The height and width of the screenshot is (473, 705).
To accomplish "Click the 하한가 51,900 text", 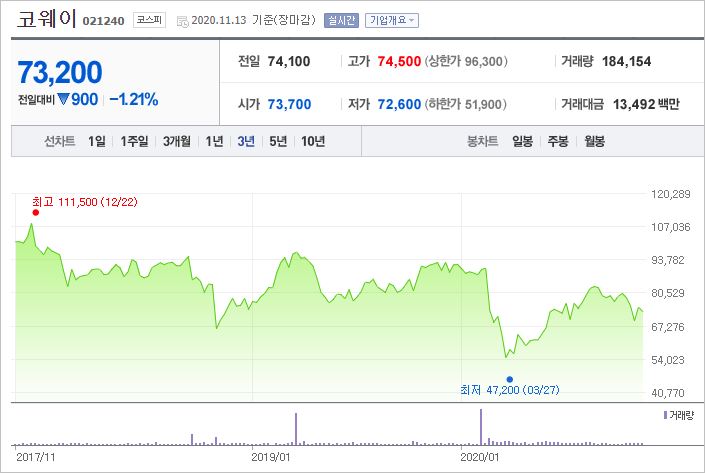I will tap(465, 104).
